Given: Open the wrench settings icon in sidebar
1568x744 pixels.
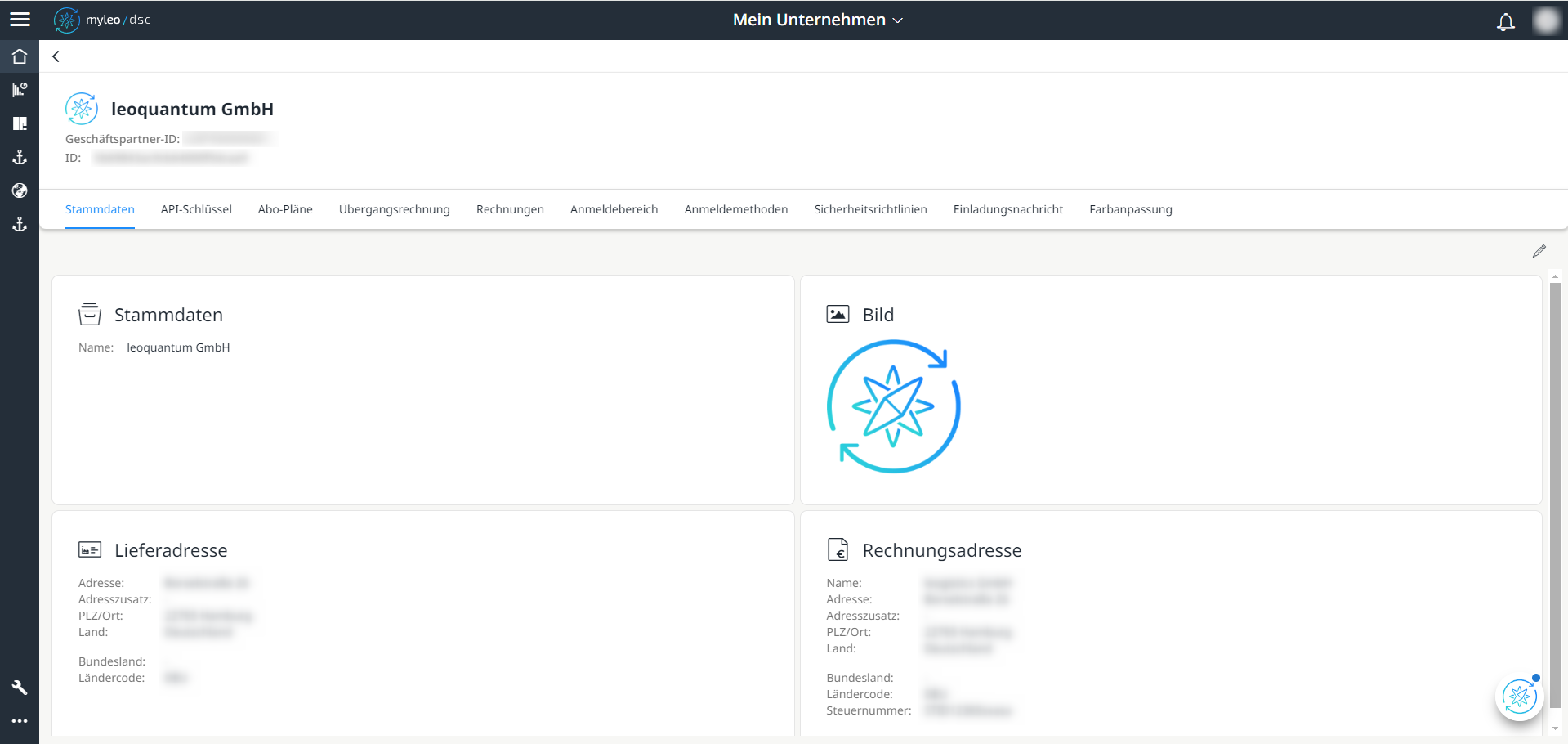Looking at the screenshot, I should tap(20, 687).
